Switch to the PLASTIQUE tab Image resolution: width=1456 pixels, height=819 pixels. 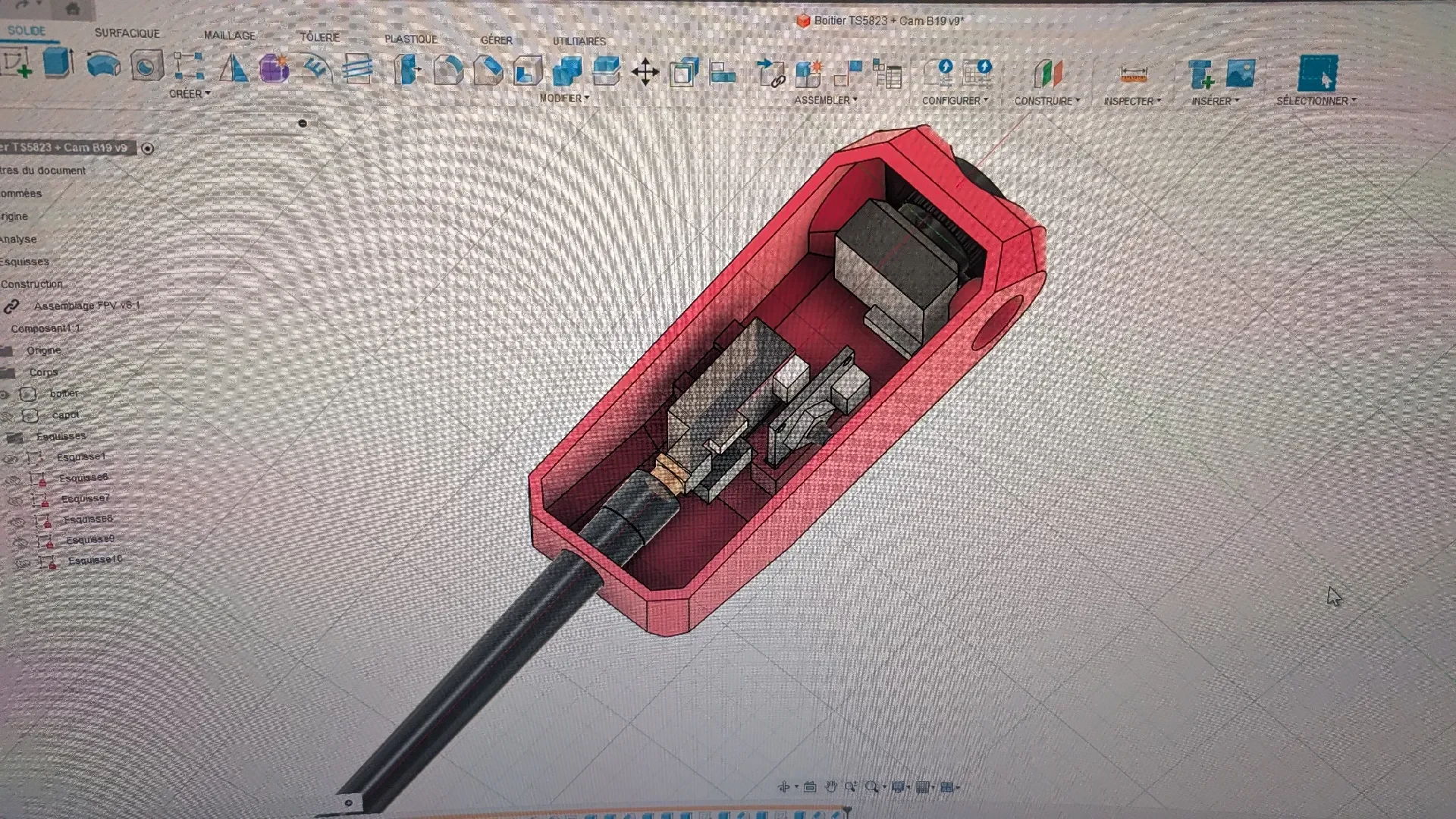[x=411, y=39]
